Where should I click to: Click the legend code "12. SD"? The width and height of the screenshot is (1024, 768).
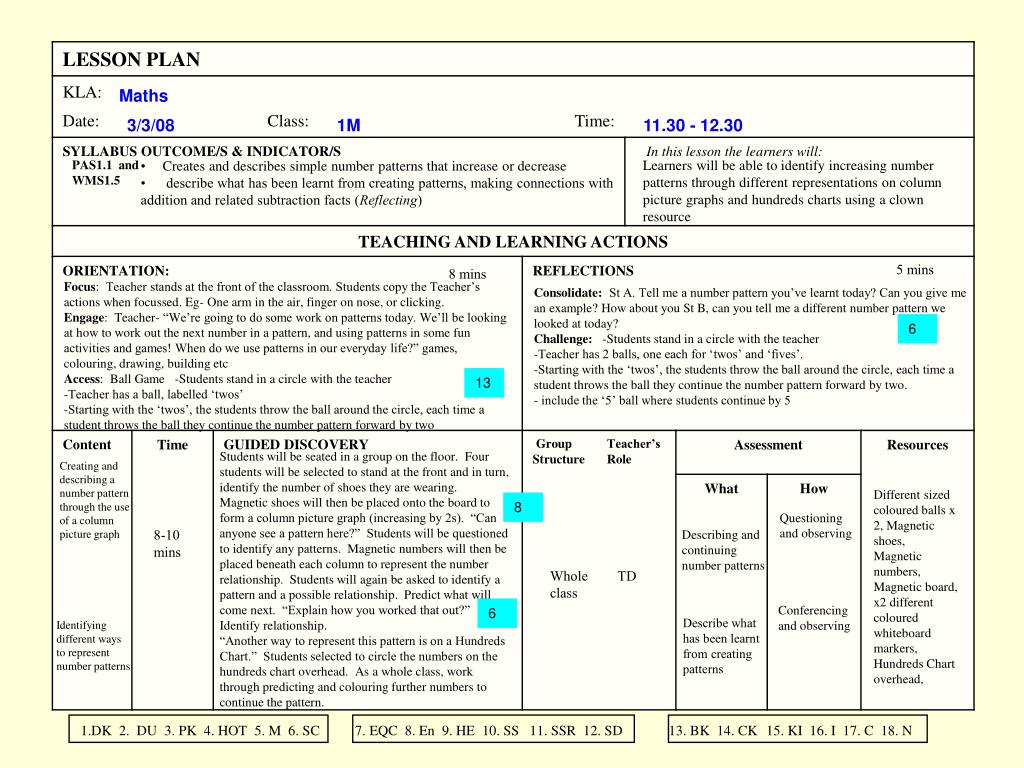[x=603, y=731]
